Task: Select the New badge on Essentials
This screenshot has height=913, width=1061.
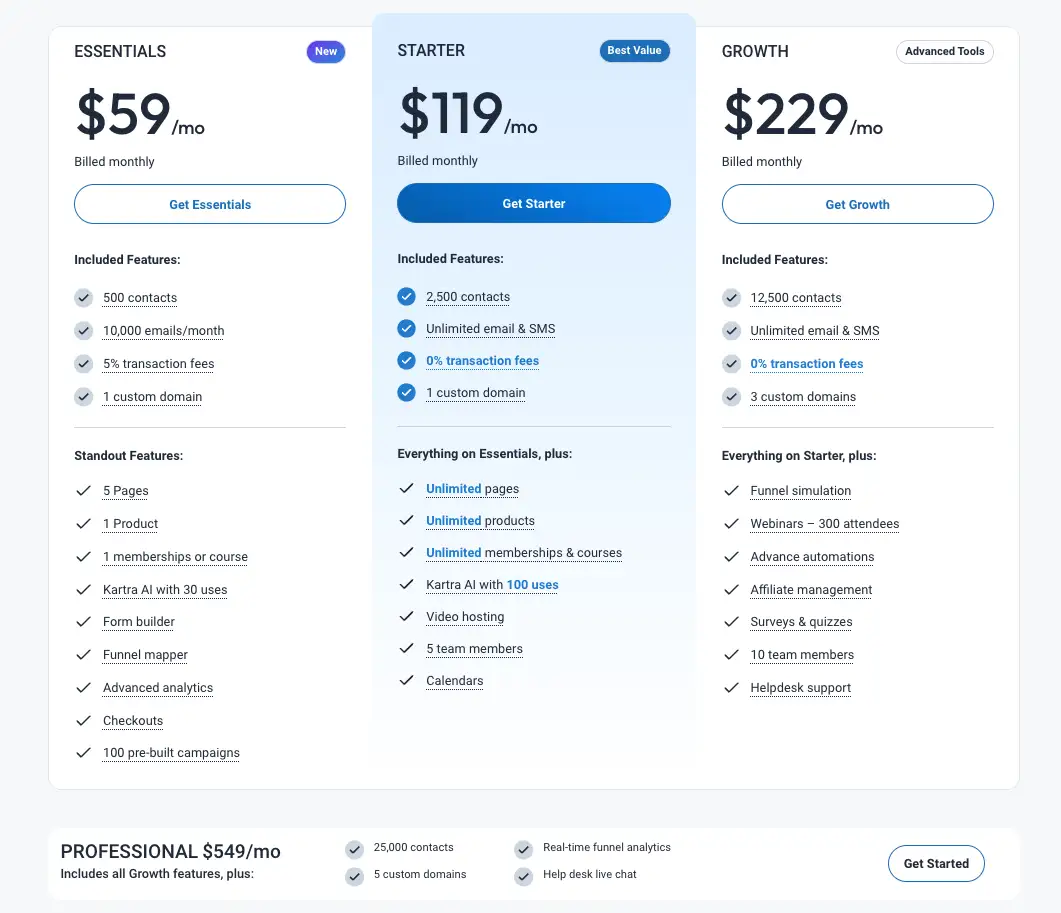Action: click(x=325, y=51)
